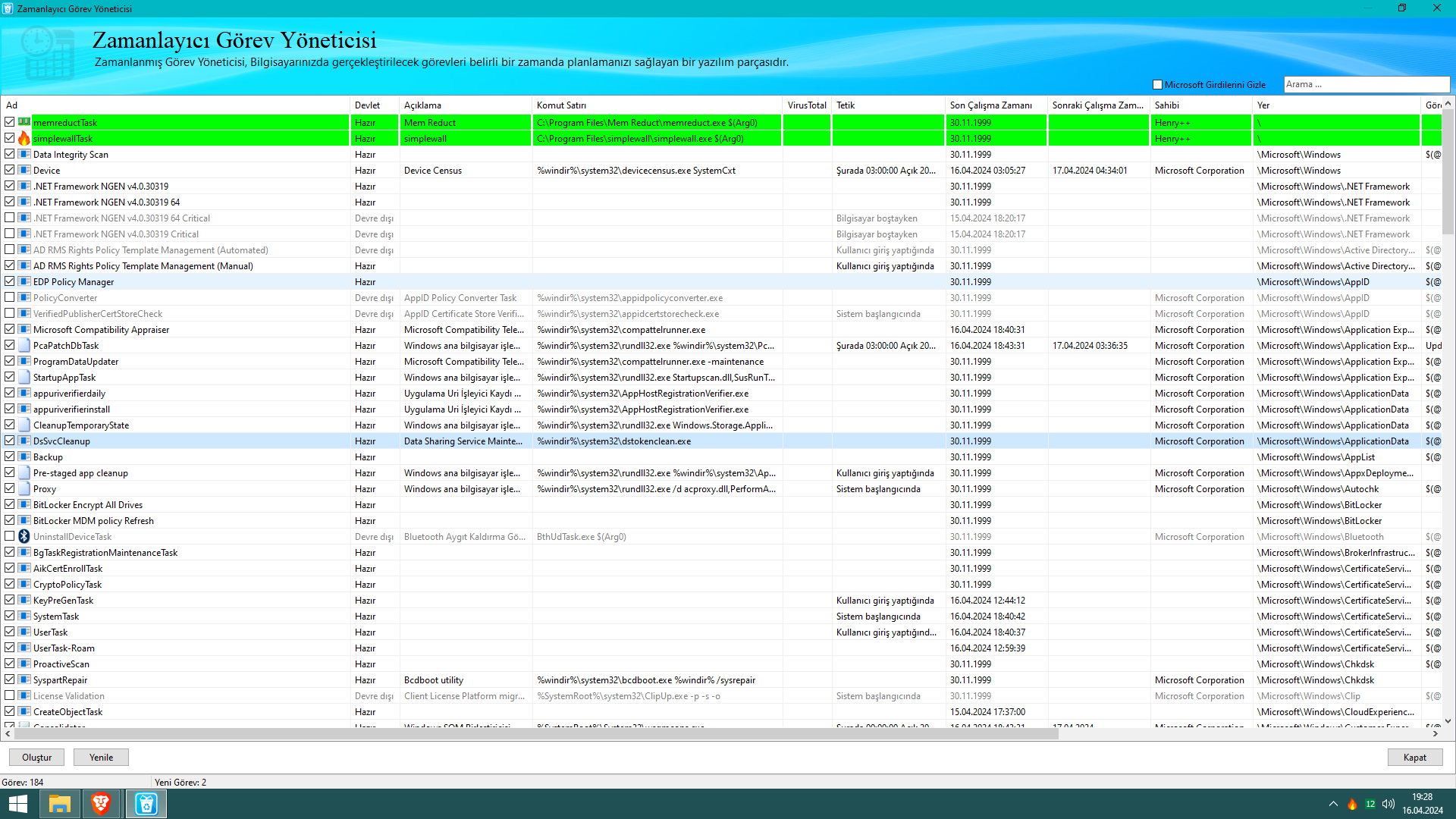Viewport: 1456px width, 819px height.
Task: Sort by Komut Satırı column header
Action: coord(657,105)
